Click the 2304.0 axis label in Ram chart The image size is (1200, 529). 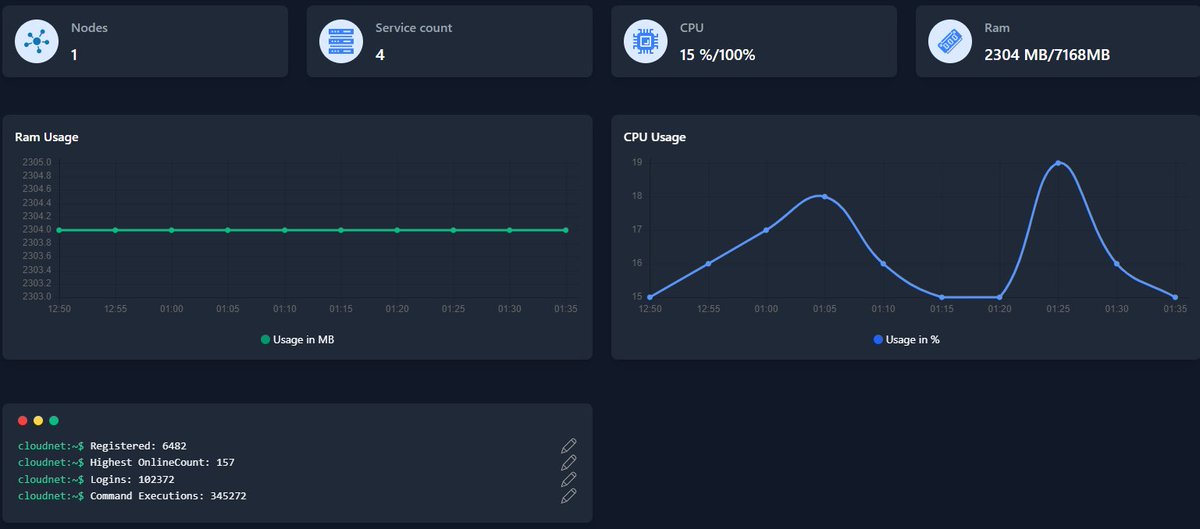click(37, 230)
